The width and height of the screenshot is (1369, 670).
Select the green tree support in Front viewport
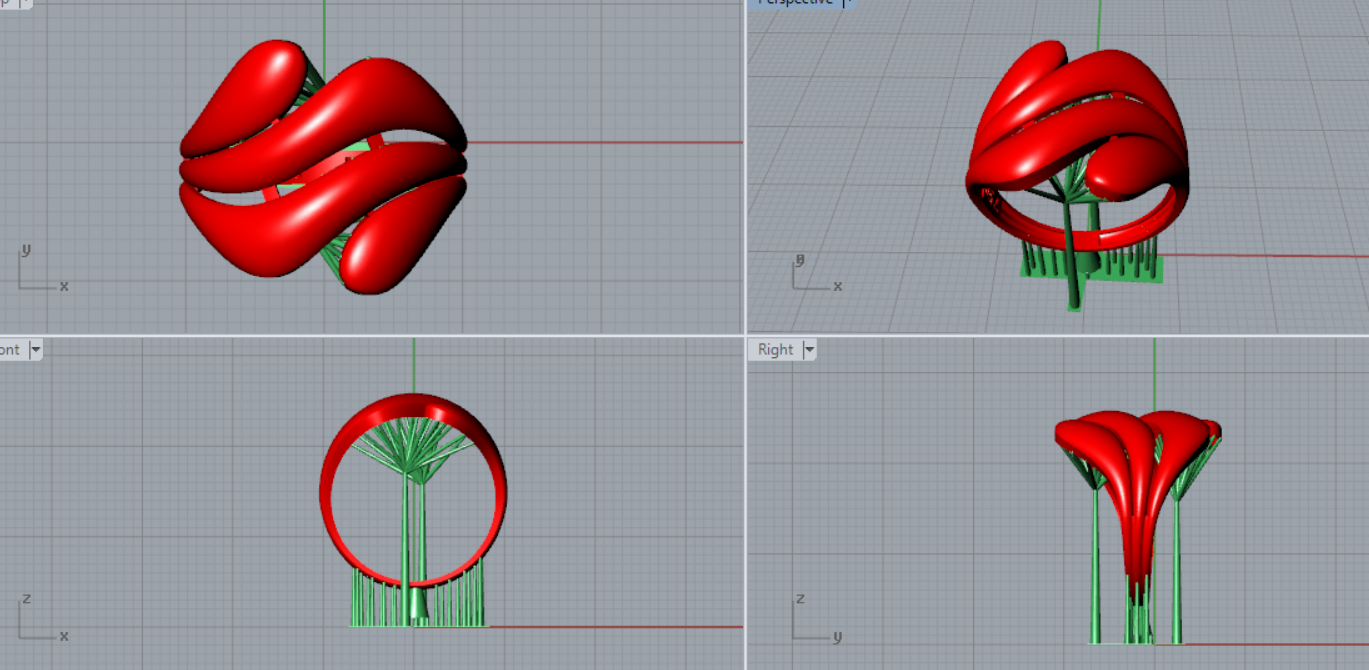tap(413, 520)
